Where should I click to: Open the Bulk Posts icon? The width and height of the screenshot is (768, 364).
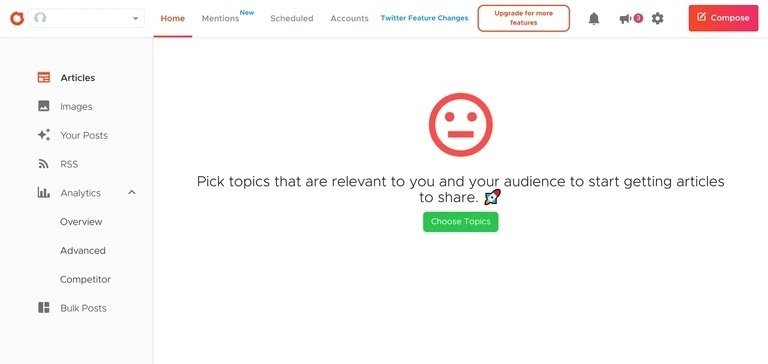(x=44, y=308)
